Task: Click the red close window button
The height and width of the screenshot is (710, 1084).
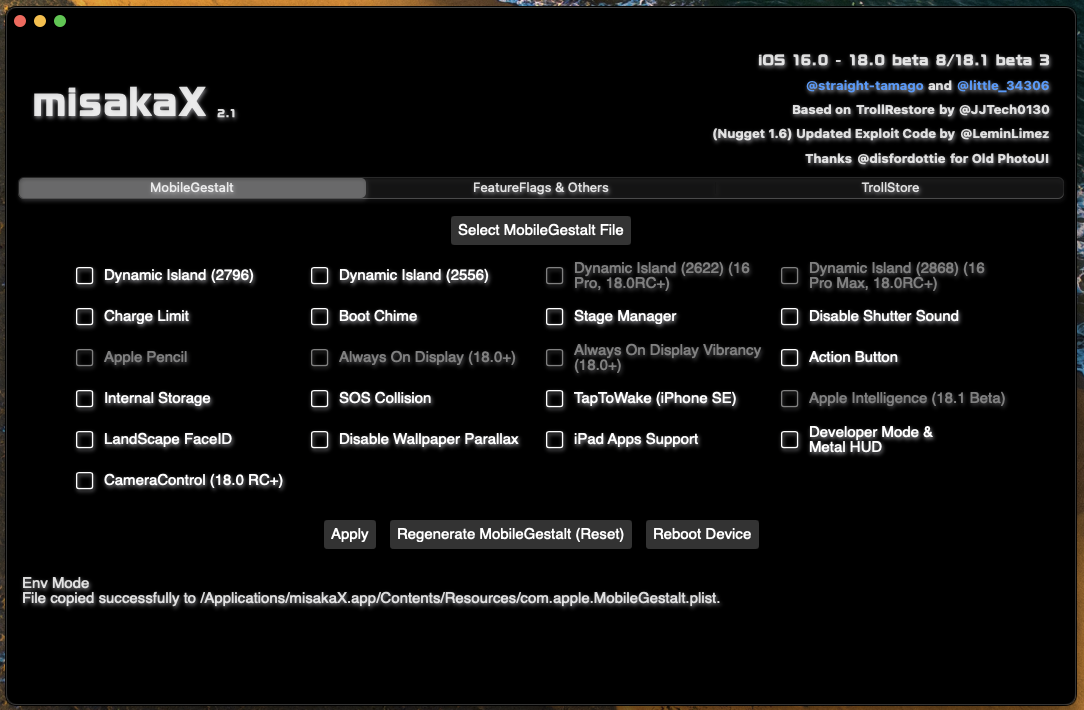Action: tap(20, 21)
